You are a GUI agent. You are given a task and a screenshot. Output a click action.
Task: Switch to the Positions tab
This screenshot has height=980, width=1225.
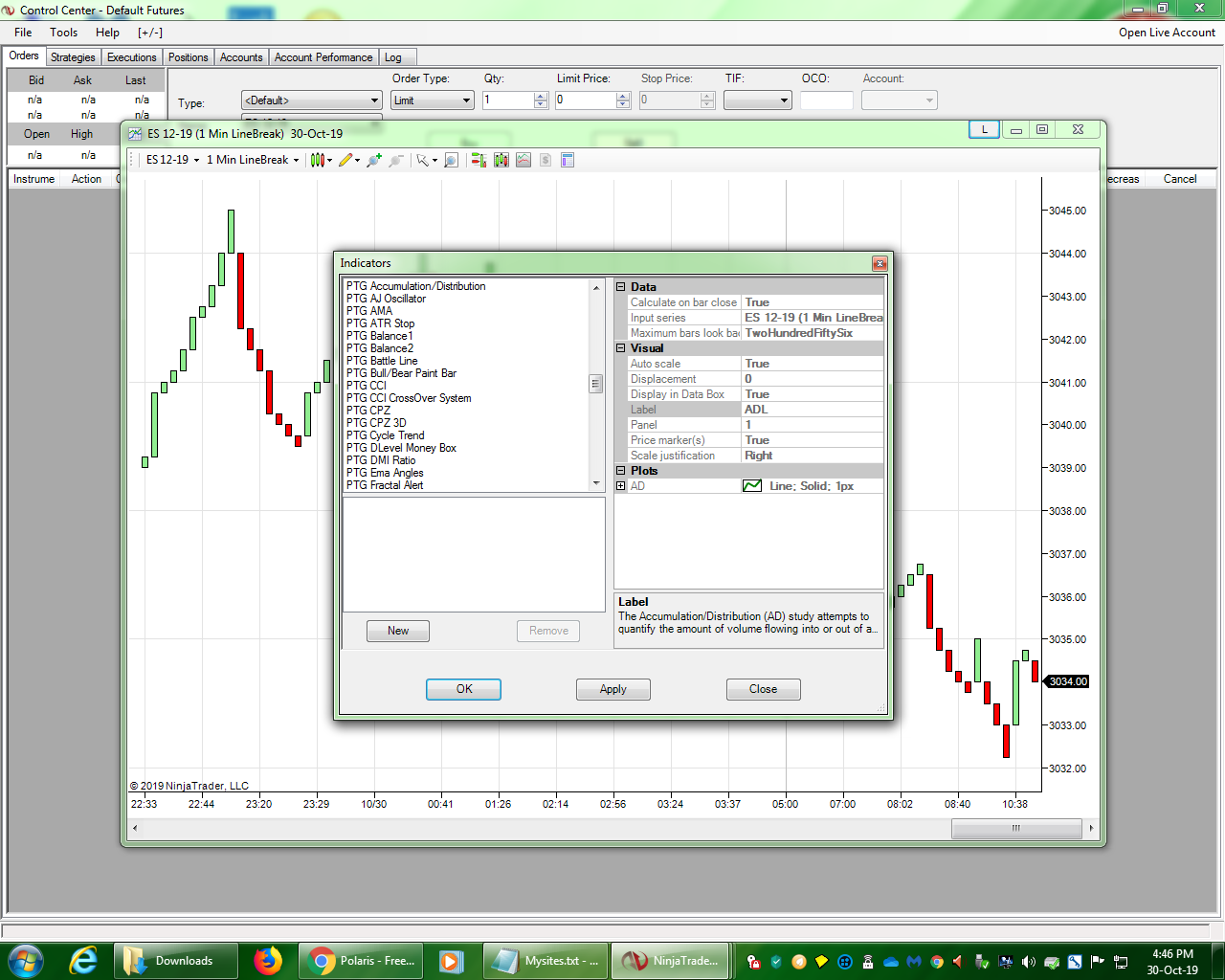click(x=188, y=57)
